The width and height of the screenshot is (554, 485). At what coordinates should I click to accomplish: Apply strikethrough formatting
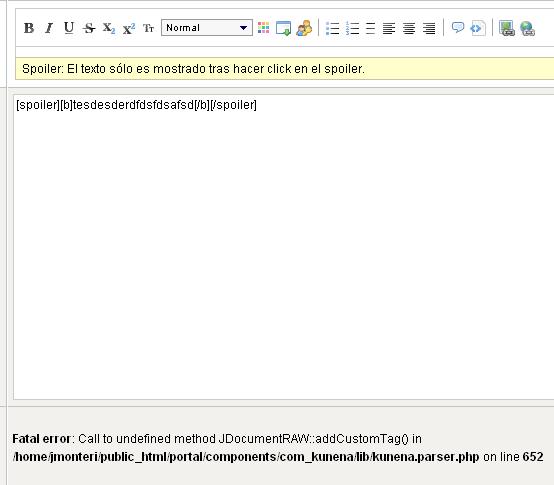89,28
